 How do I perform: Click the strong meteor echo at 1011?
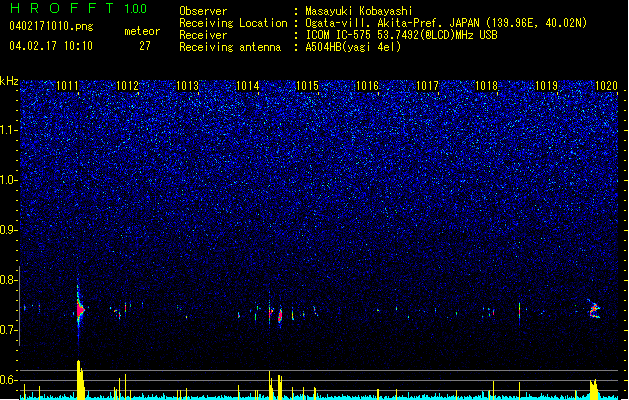pyautogui.click(x=80, y=310)
